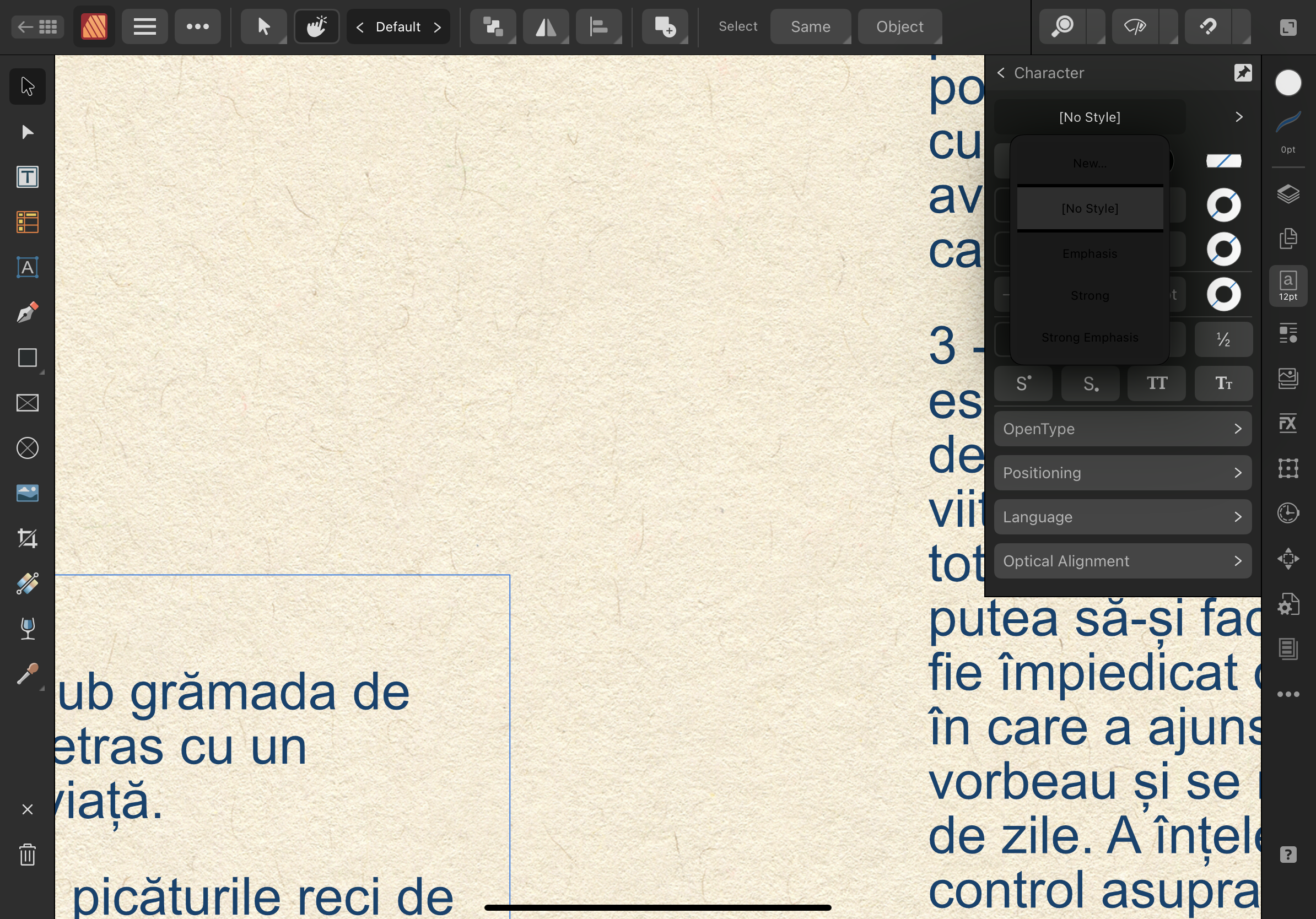1316x919 pixels.
Task: Pin the Character panel
Action: pos(1243,73)
